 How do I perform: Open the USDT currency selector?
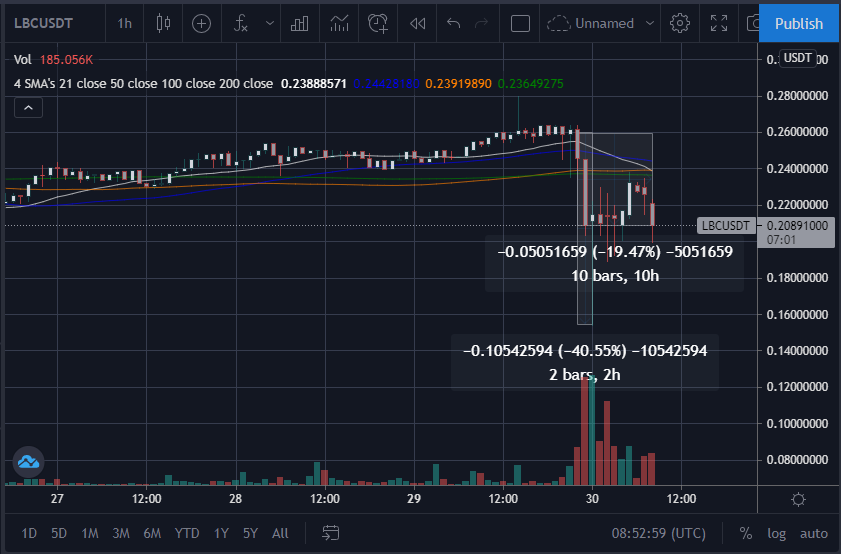click(798, 58)
